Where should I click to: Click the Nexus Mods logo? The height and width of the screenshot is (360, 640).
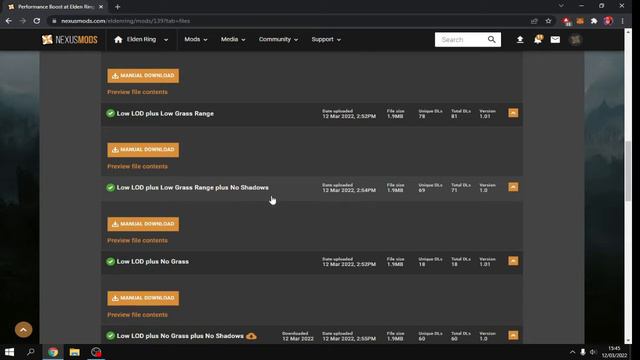click(x=69, y=40)
